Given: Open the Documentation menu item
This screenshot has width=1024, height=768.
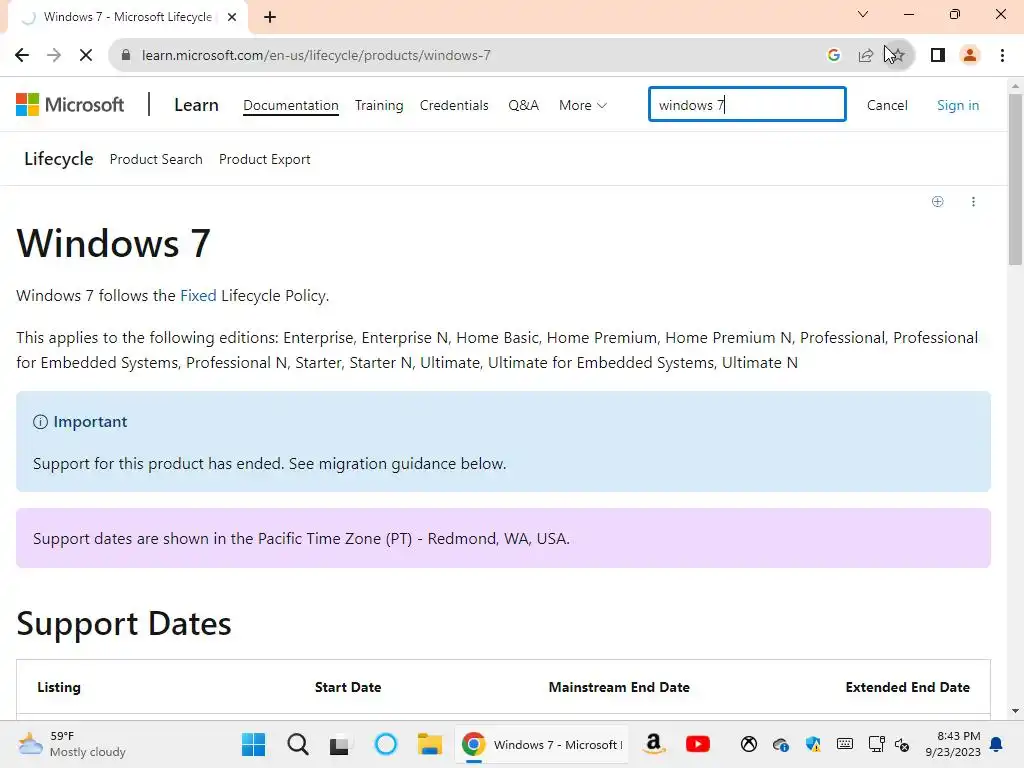Looking at the screenshot, I should click(x=291, y=105).
